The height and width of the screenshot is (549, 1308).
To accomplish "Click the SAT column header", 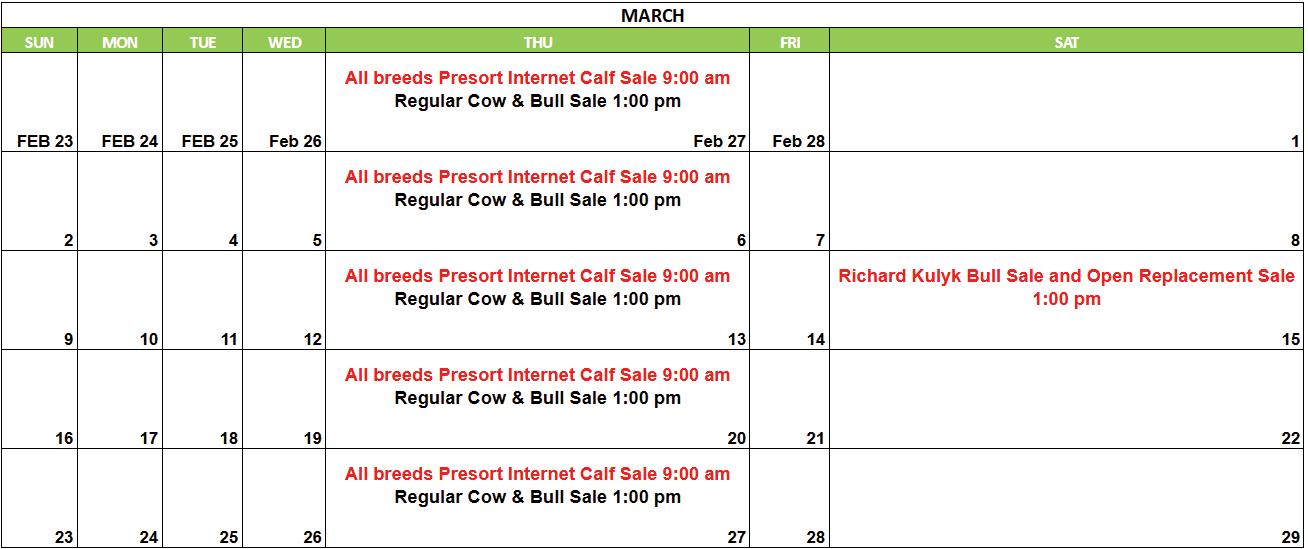I will [1066, 42].
